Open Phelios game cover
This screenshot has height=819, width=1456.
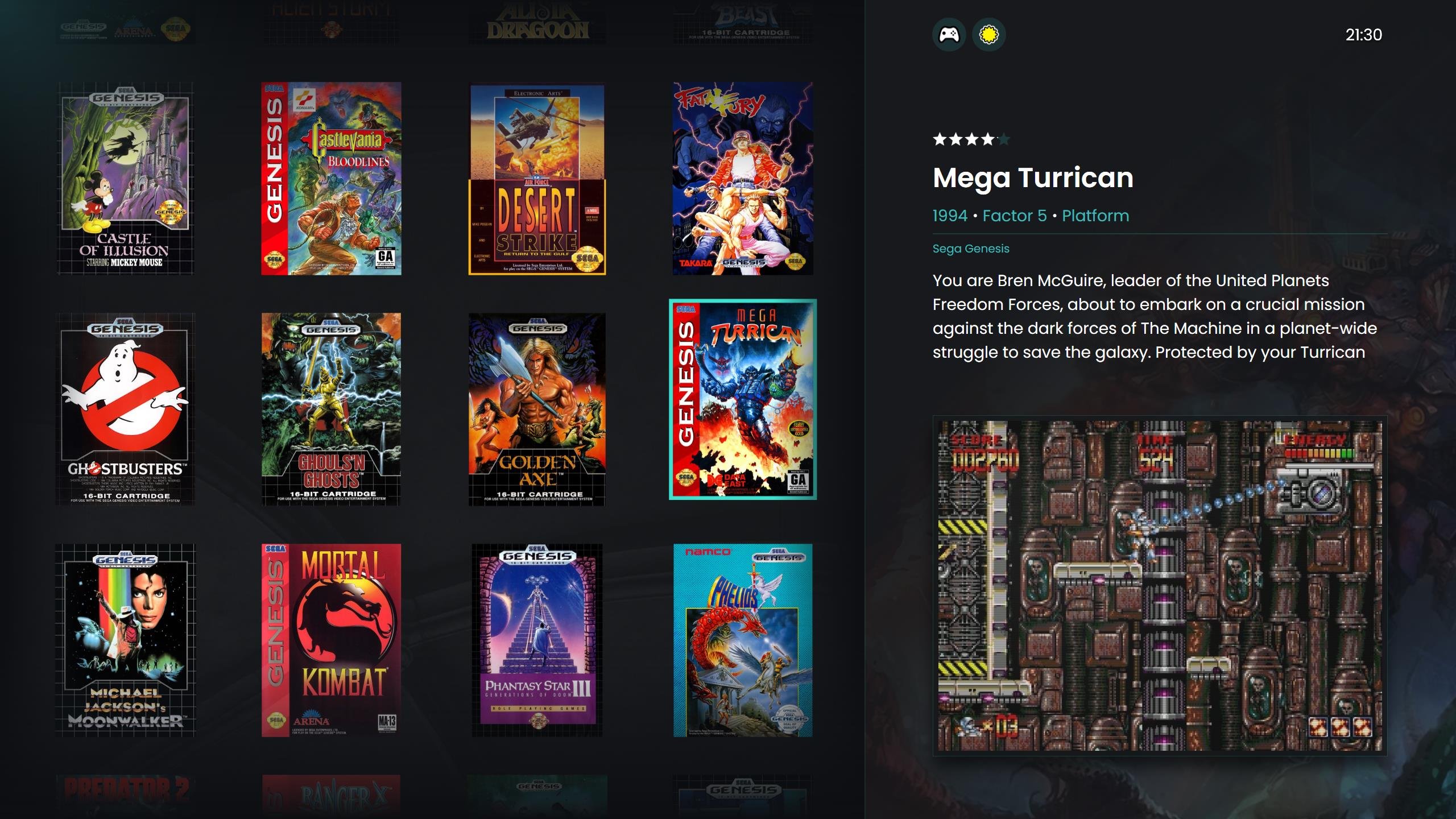[x=743, y=640]
